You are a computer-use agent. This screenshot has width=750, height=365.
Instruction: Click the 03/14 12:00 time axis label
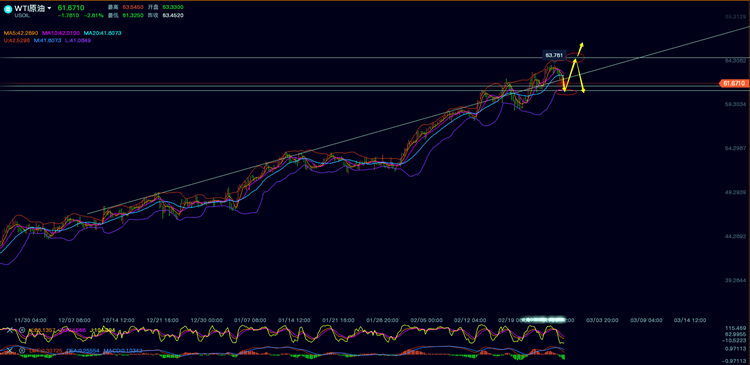[690, 320]
